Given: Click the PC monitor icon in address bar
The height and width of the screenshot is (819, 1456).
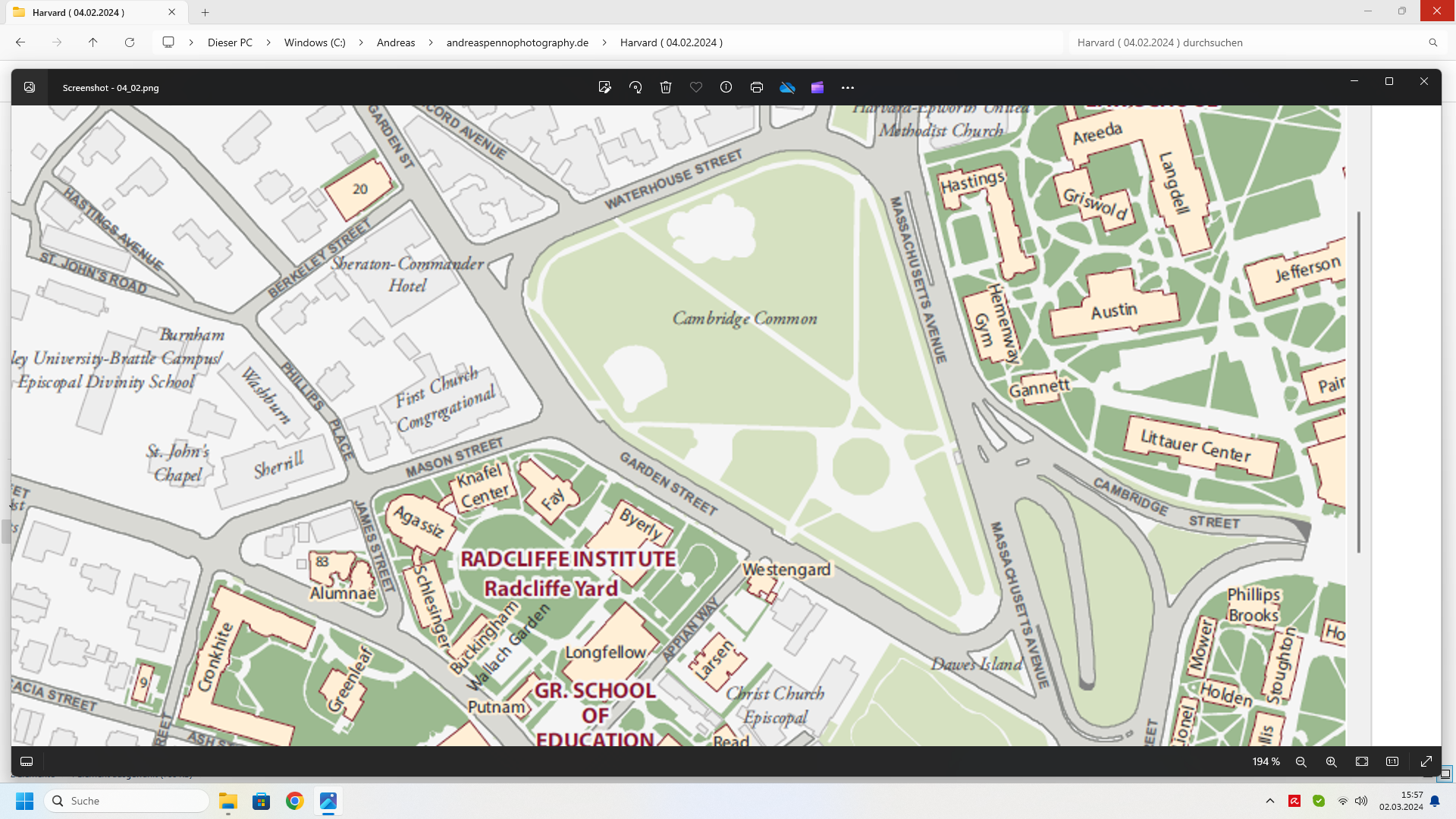Looking at the screenshot, I should click(x=168, y=42).
